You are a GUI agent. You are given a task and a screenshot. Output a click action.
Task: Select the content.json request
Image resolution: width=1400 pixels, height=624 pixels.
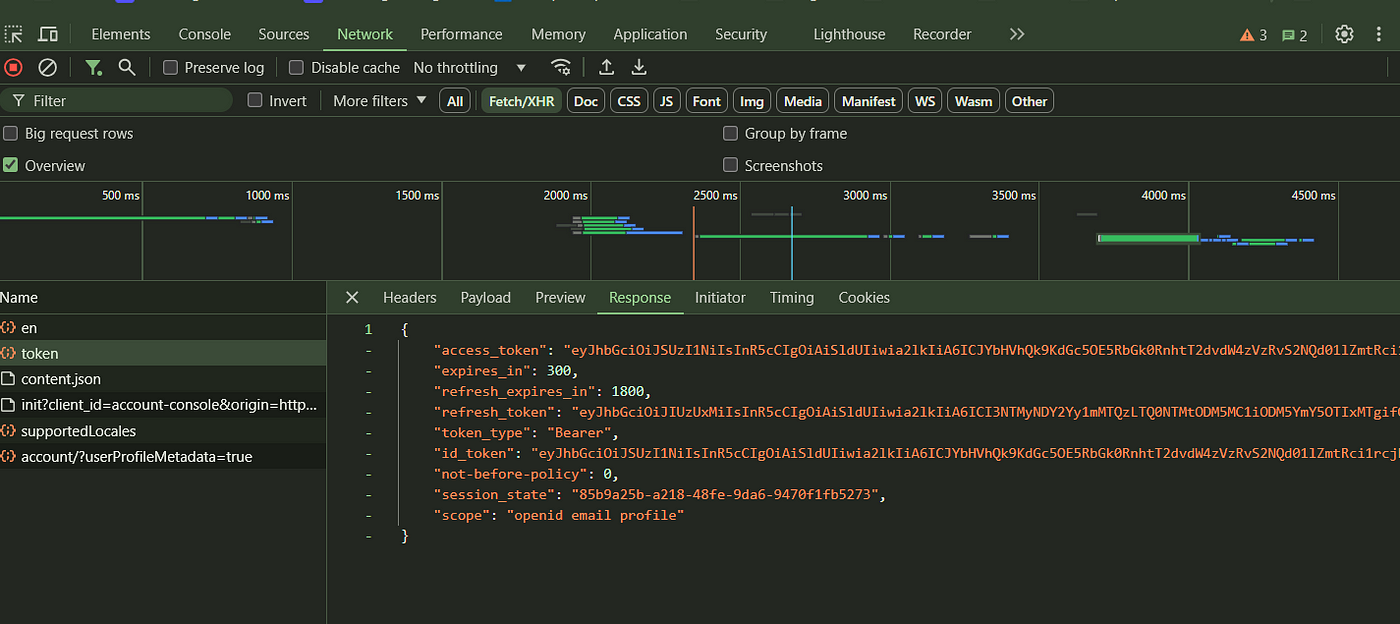(x=163, y=379)
